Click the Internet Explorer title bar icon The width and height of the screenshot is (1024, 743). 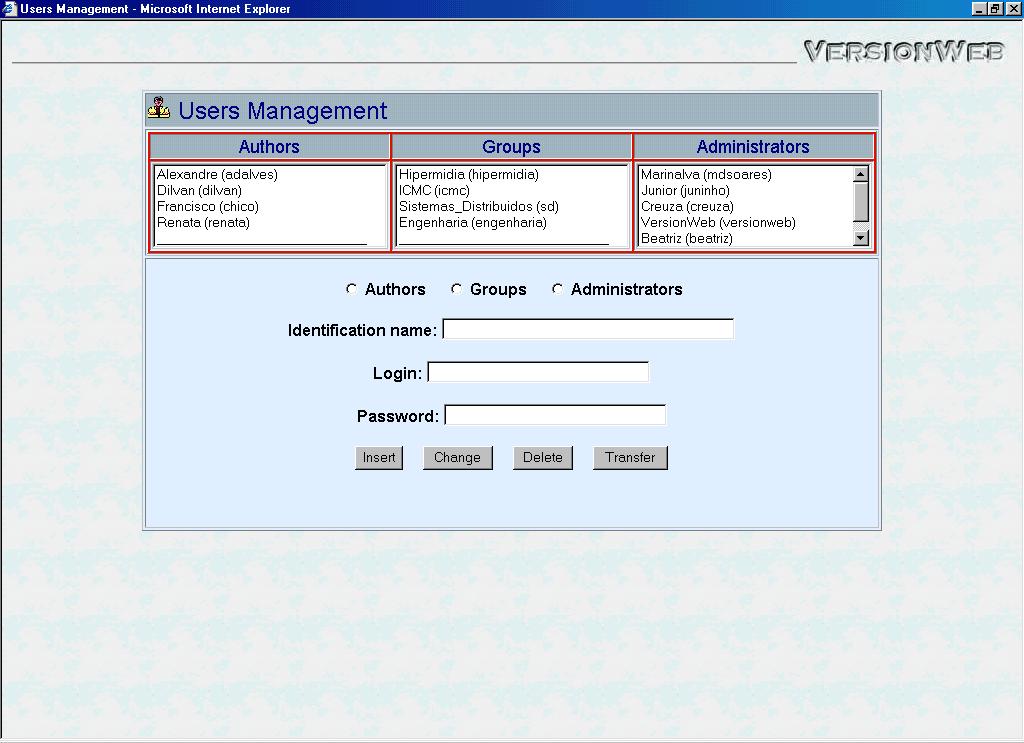click(10, 9)
